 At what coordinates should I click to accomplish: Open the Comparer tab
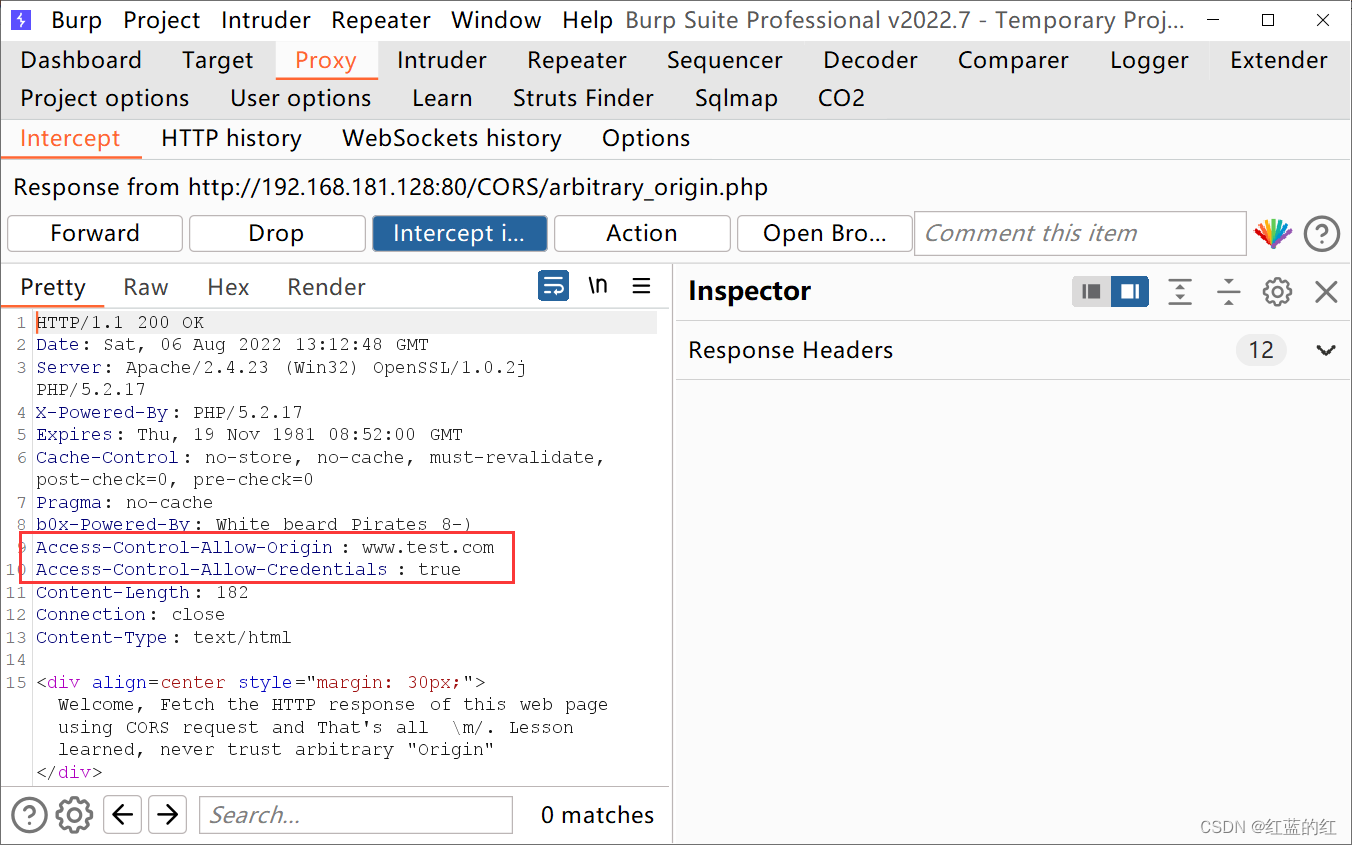(x=1013, y=60)
